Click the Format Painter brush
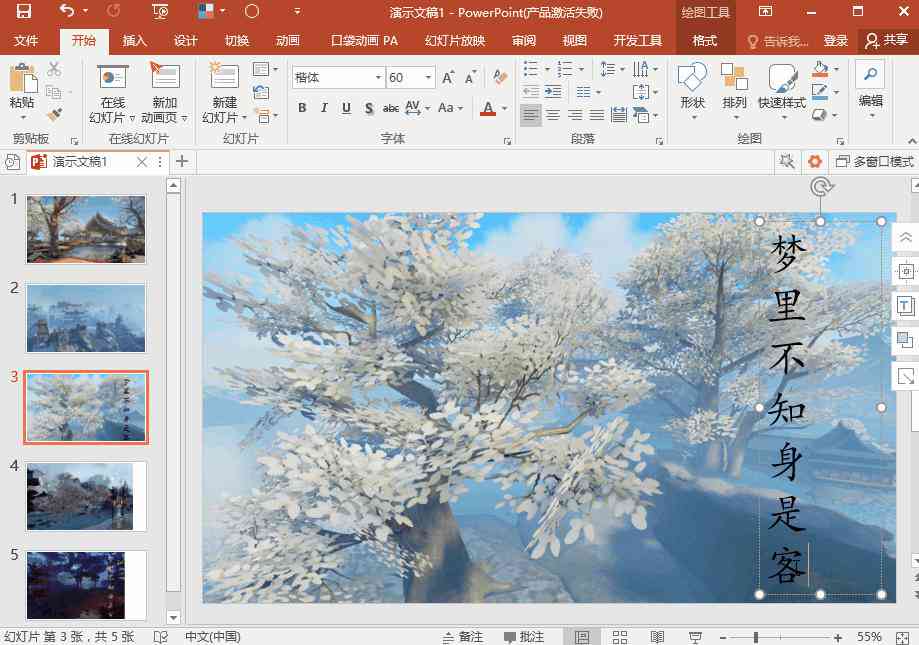The image size is (919, 645). coord(55,114)
